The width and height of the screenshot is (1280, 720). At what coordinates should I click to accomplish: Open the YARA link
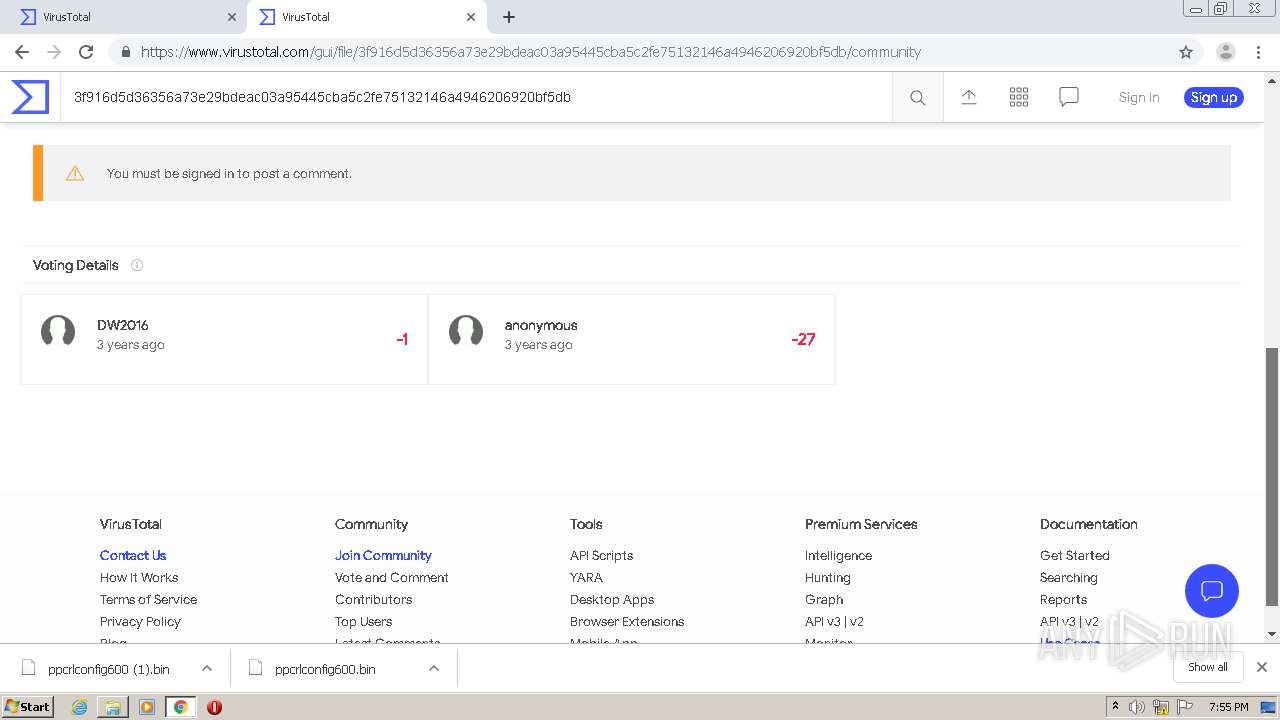[586, 577]
